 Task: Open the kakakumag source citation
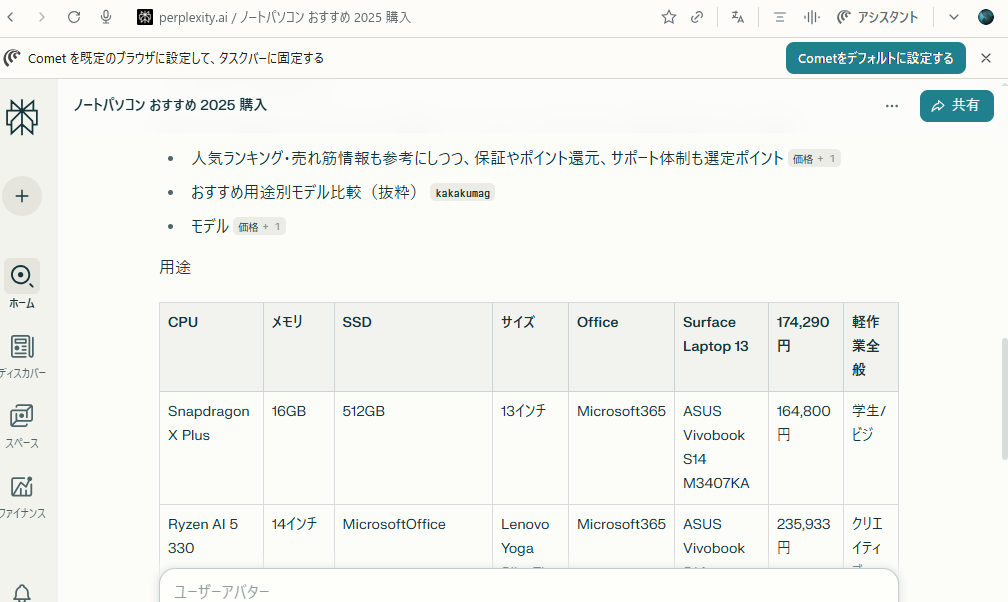click(462, 193)
